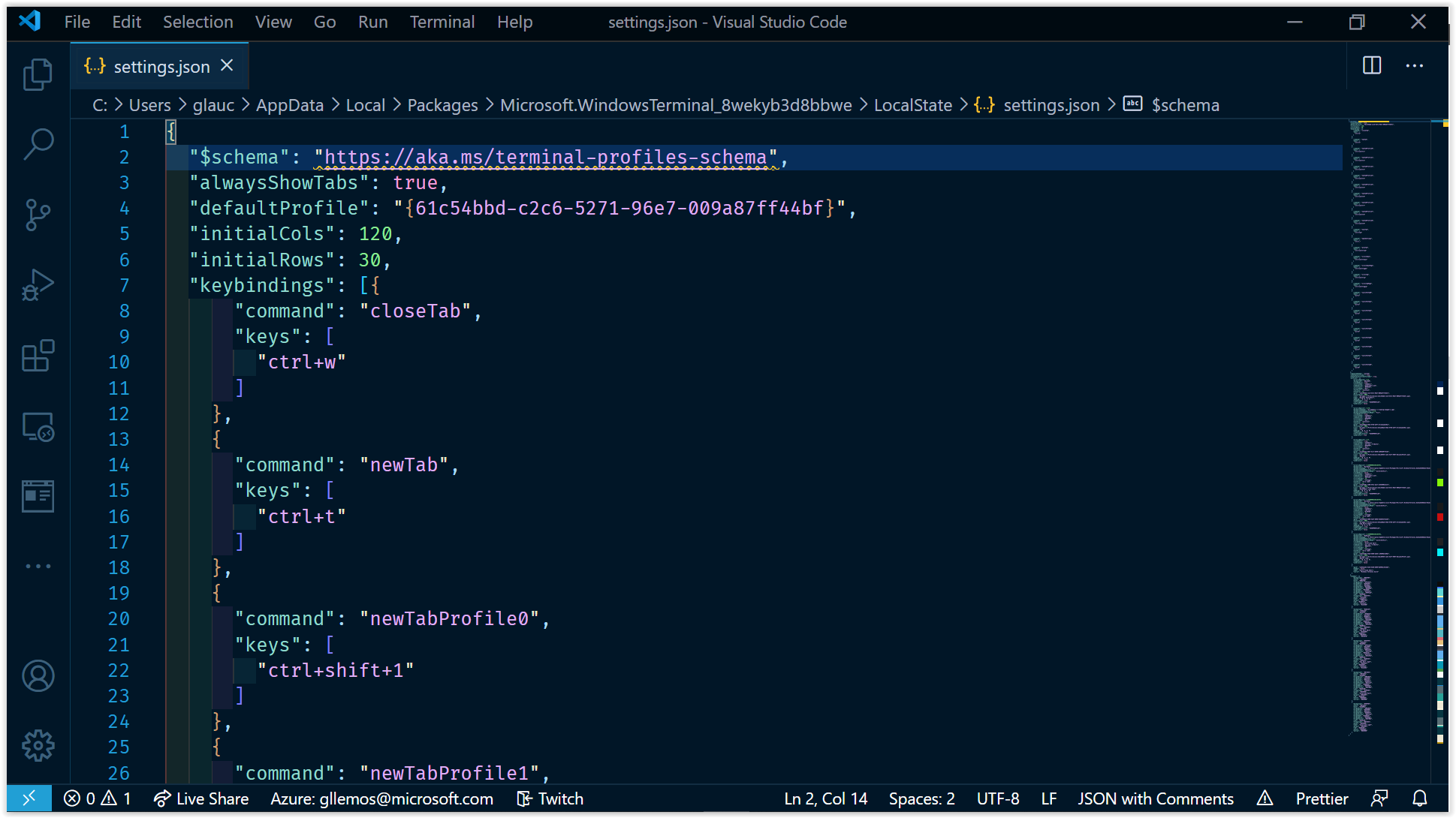Open the Run menu
Image resolution: width=1456 pixels, height=818 pixels.
(x=372, y=22)
